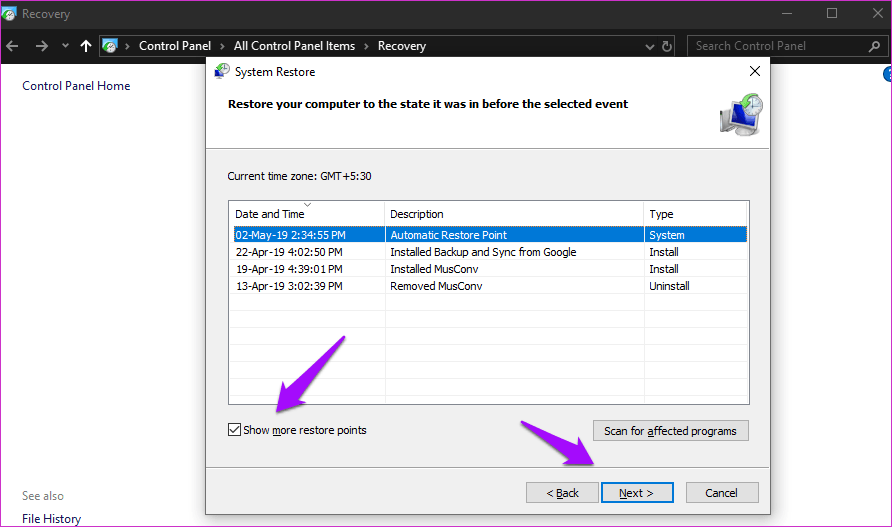Open address bar history dropdown
The height and width of the screenshot is (527, 892).
pos(650,47)
